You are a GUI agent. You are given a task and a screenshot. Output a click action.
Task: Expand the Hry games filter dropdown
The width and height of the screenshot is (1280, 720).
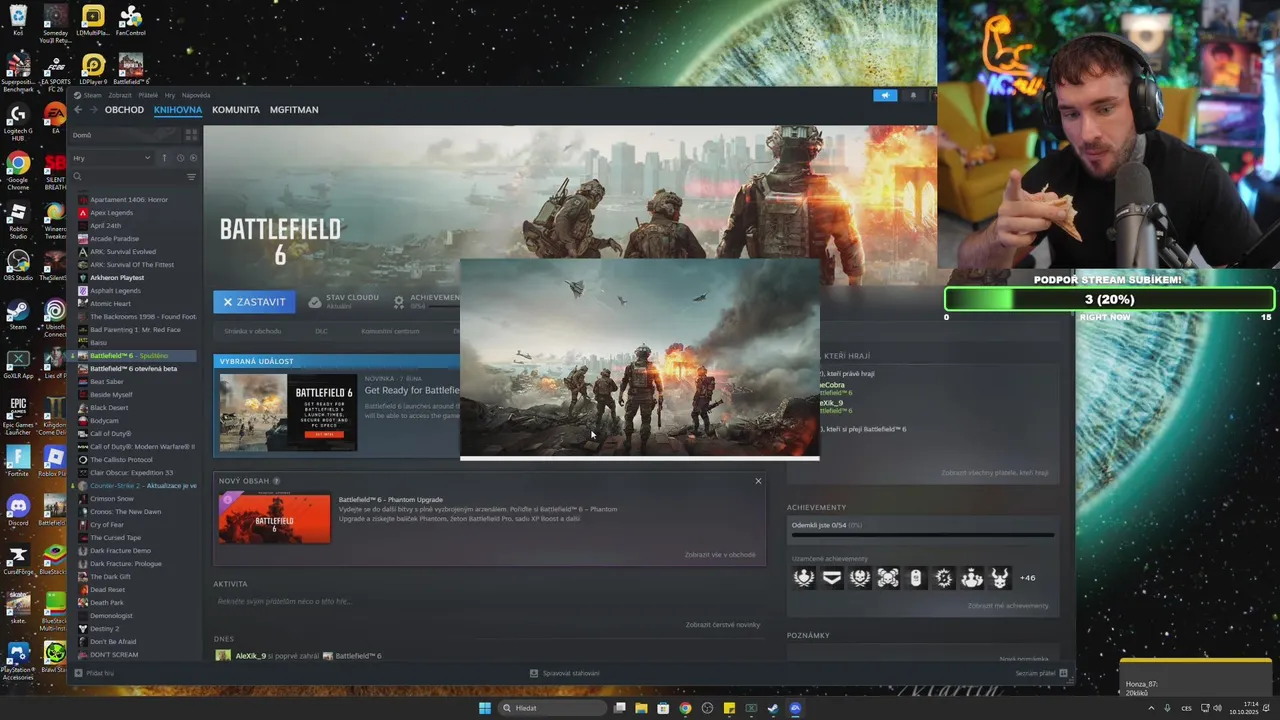(x=111, y=158)
